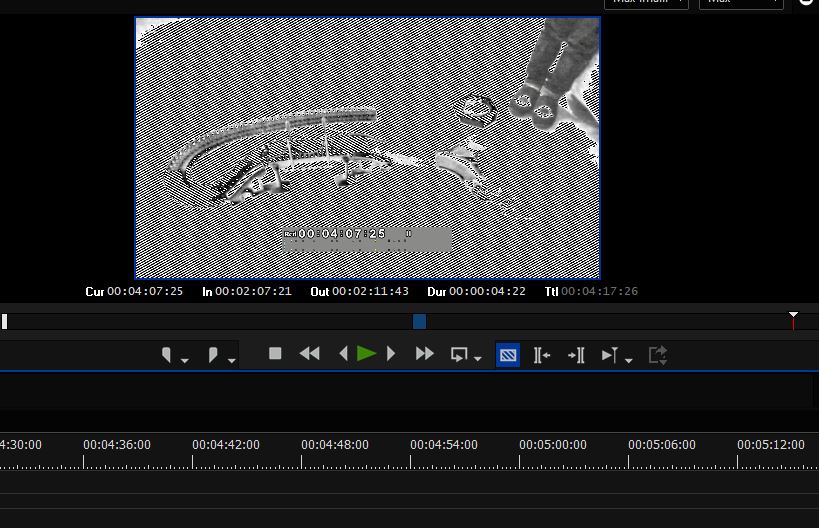
Task: Jump to the In point
Action: (x=542, y=354)
